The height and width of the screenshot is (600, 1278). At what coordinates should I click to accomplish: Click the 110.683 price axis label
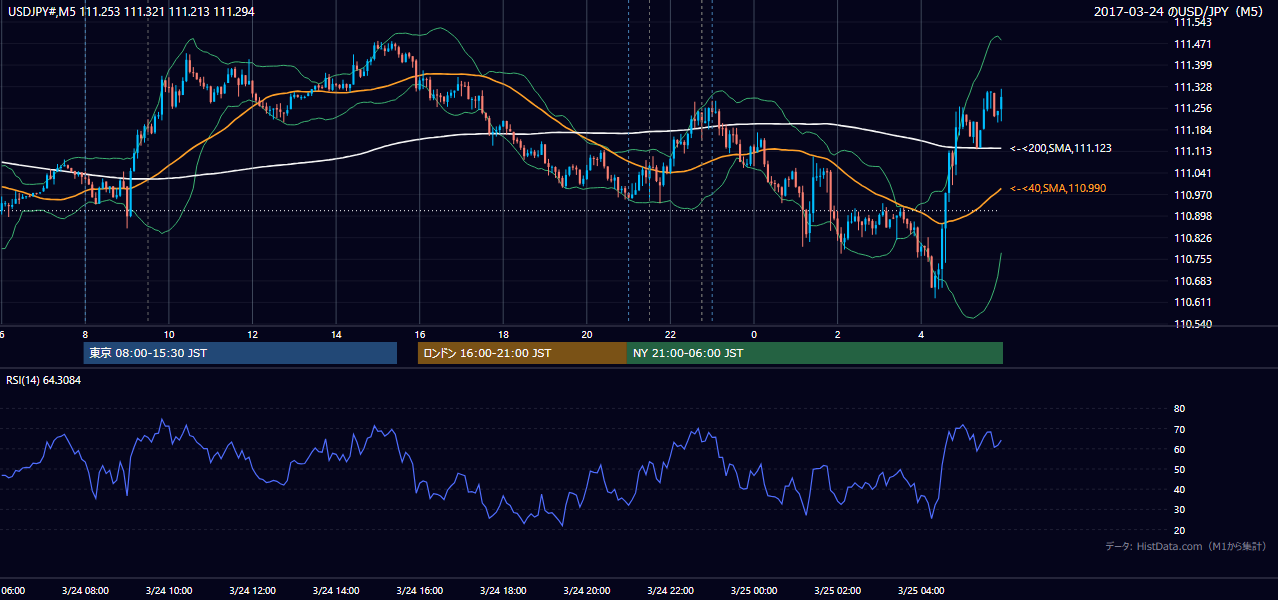tap(1194, 281)
